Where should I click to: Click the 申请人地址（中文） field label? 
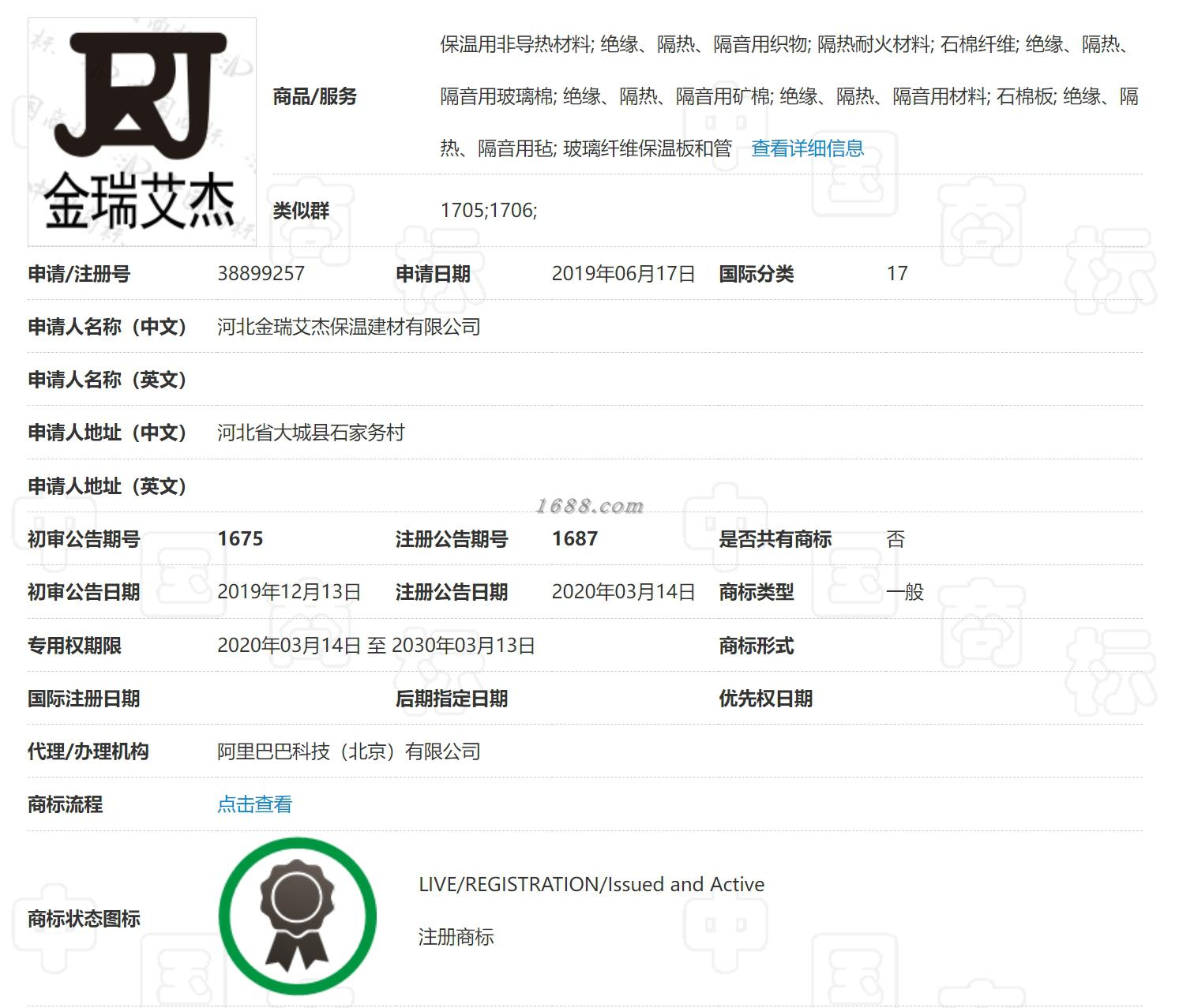107,433
